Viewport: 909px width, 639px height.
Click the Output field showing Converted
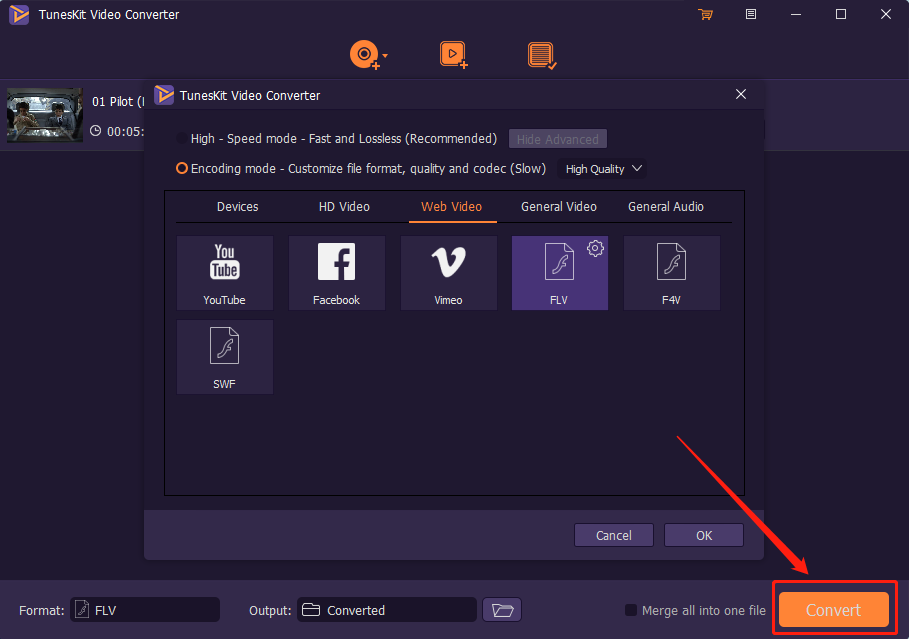pos(387,609)
